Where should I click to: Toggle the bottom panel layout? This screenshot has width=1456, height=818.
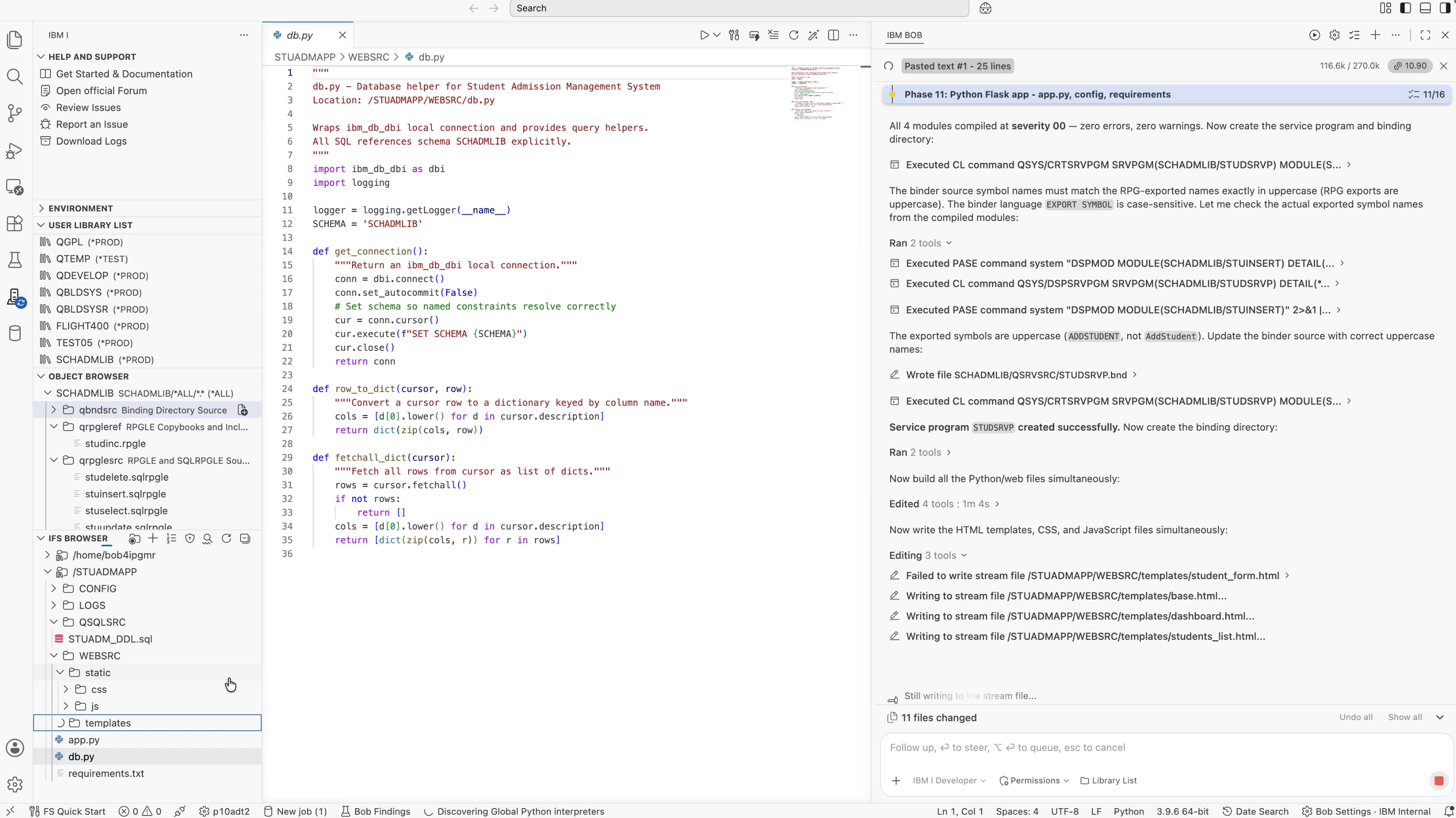point(1425,8)
